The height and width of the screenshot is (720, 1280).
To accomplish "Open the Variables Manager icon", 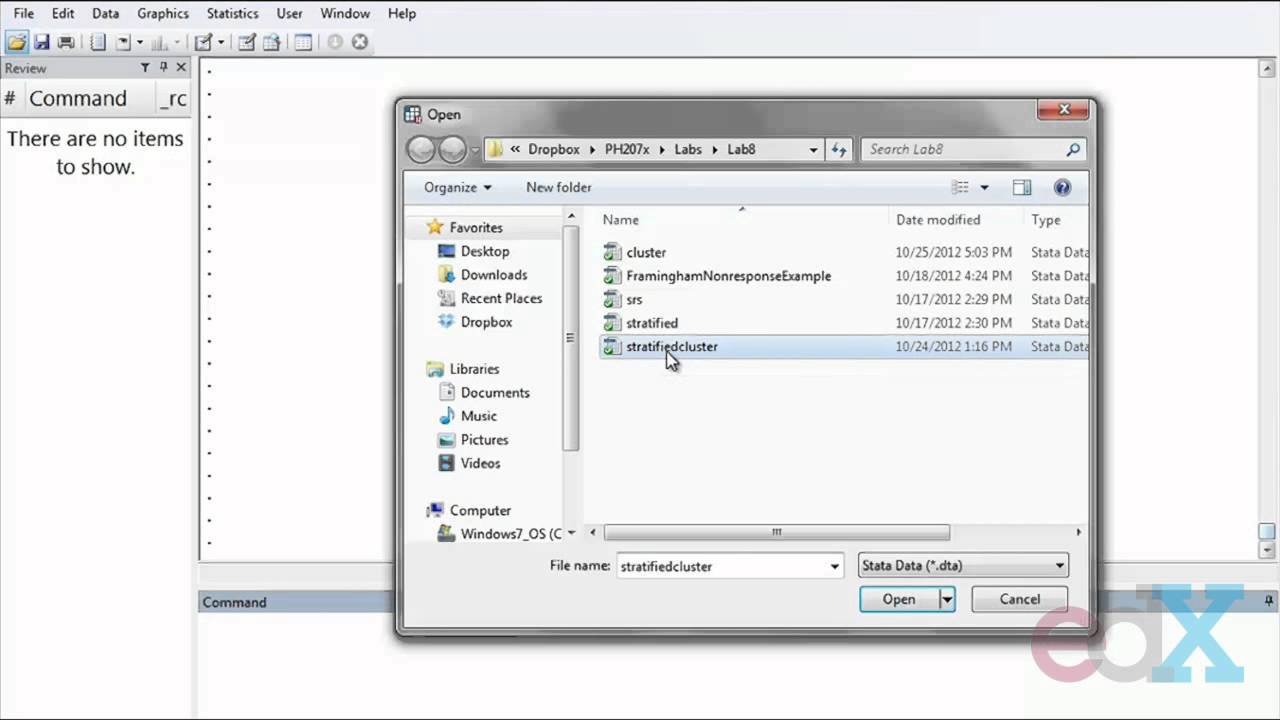I will (303, 42).
